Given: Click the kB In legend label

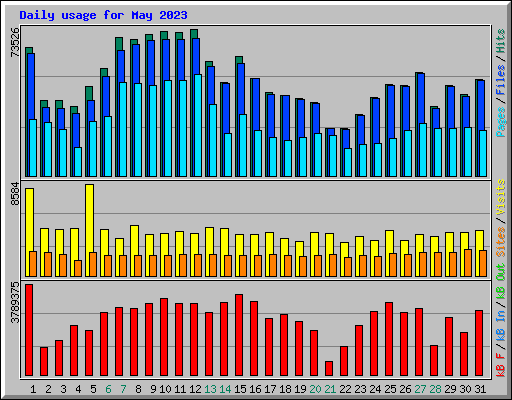Looking at the screenshot, I should point(501,326).
